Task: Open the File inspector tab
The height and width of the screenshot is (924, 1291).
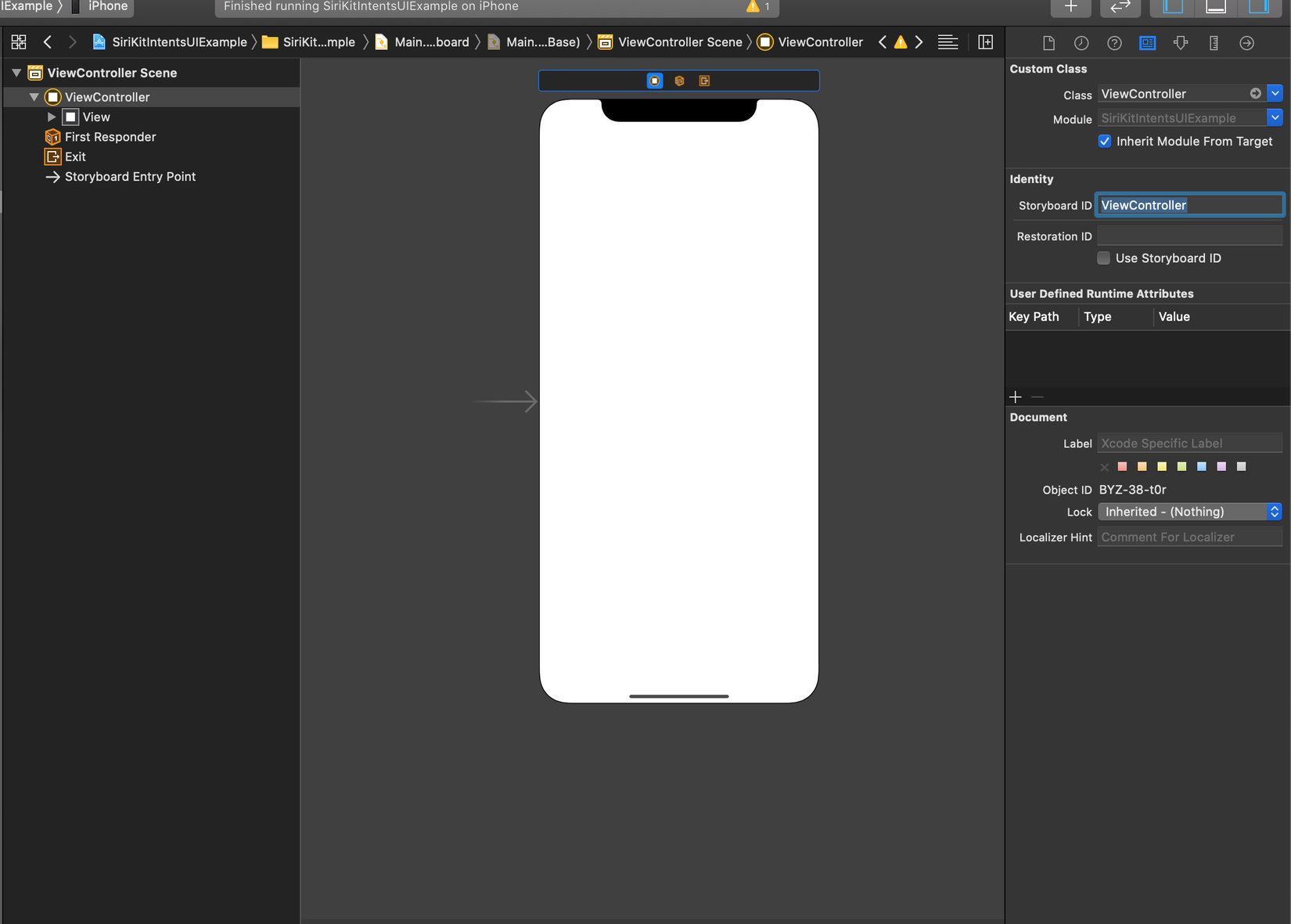Action: click(1048, 43)
